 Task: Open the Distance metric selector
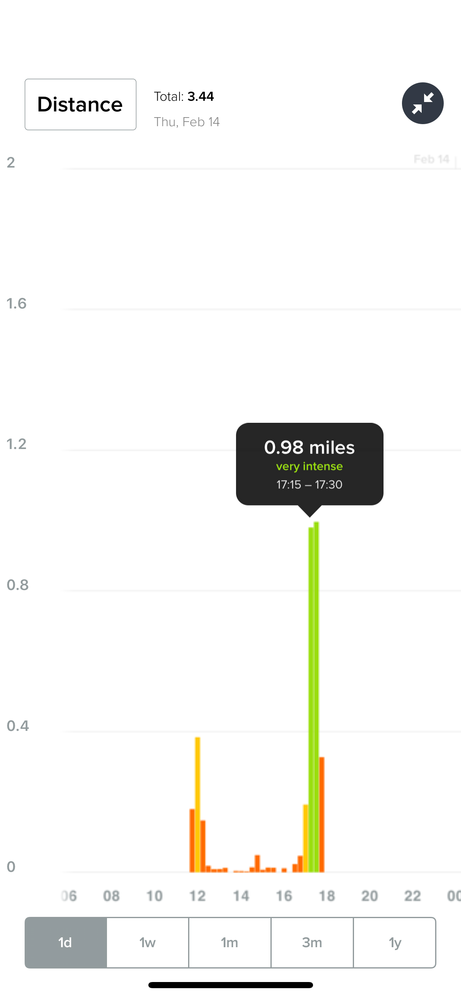coord(80,104)
